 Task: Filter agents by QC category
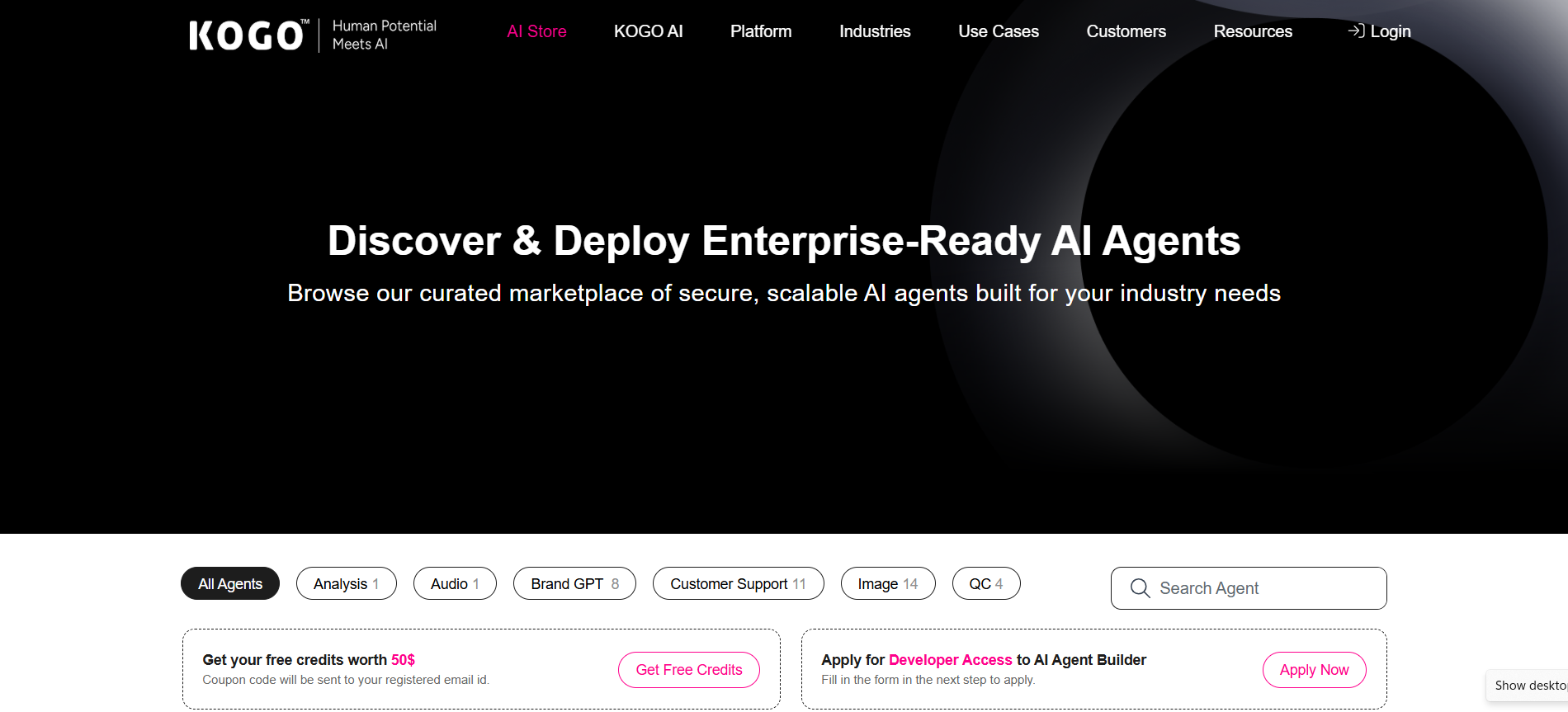click(x=986, y=583)
